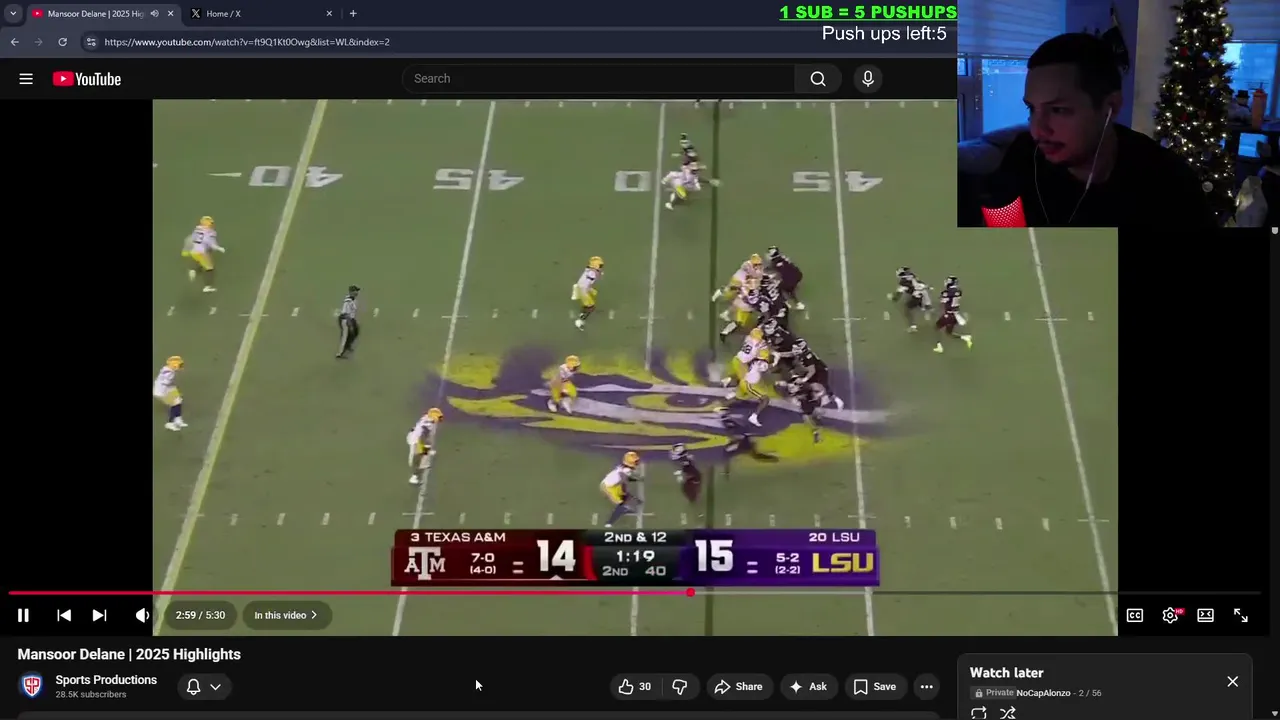
Task: Mute the tab via speaker icon
Action: [x=154, y=14]
